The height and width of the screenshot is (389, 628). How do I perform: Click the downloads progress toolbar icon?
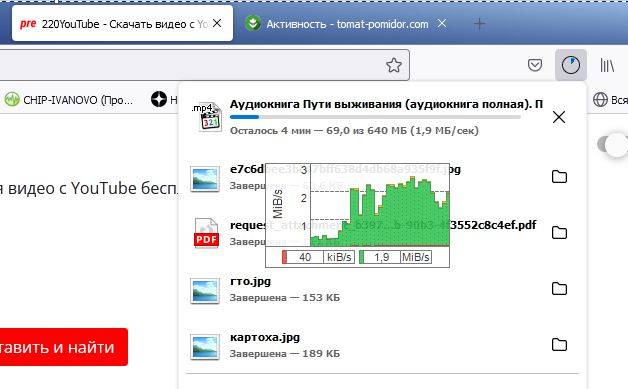click(x=571, y=65)
